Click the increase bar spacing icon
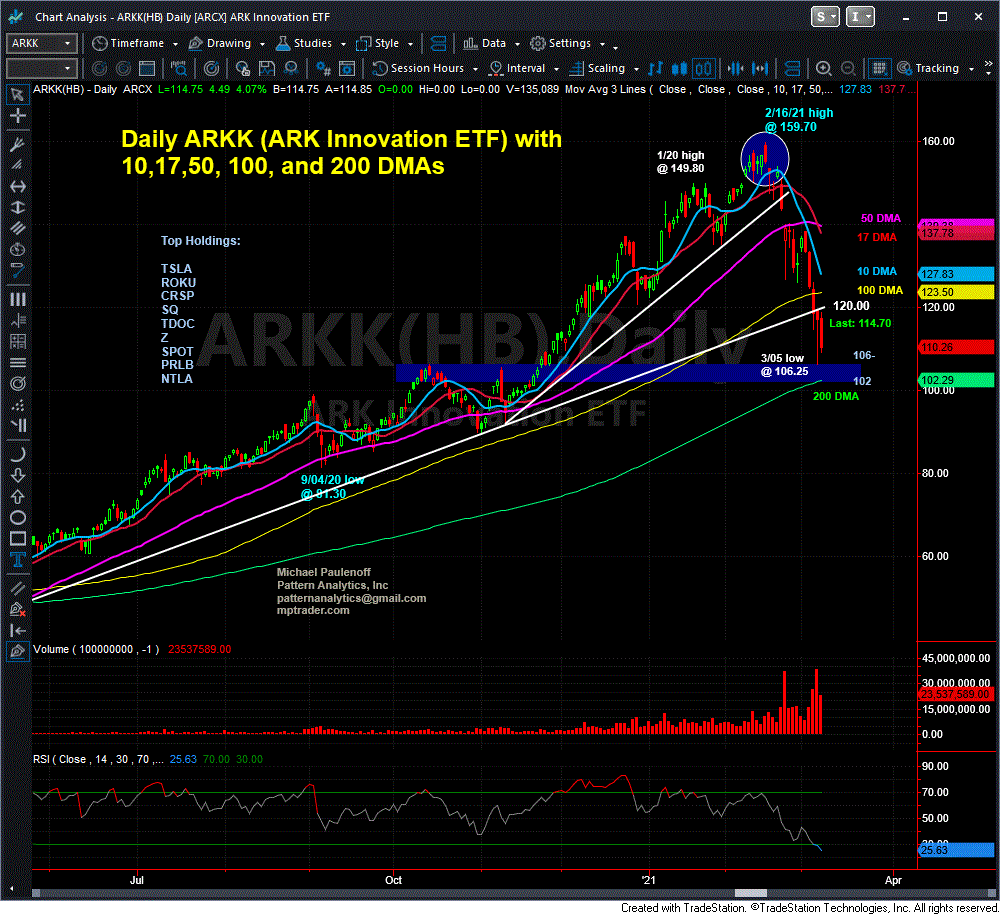Viewport: 1000px width, 914px height. (x=760, y=68)
